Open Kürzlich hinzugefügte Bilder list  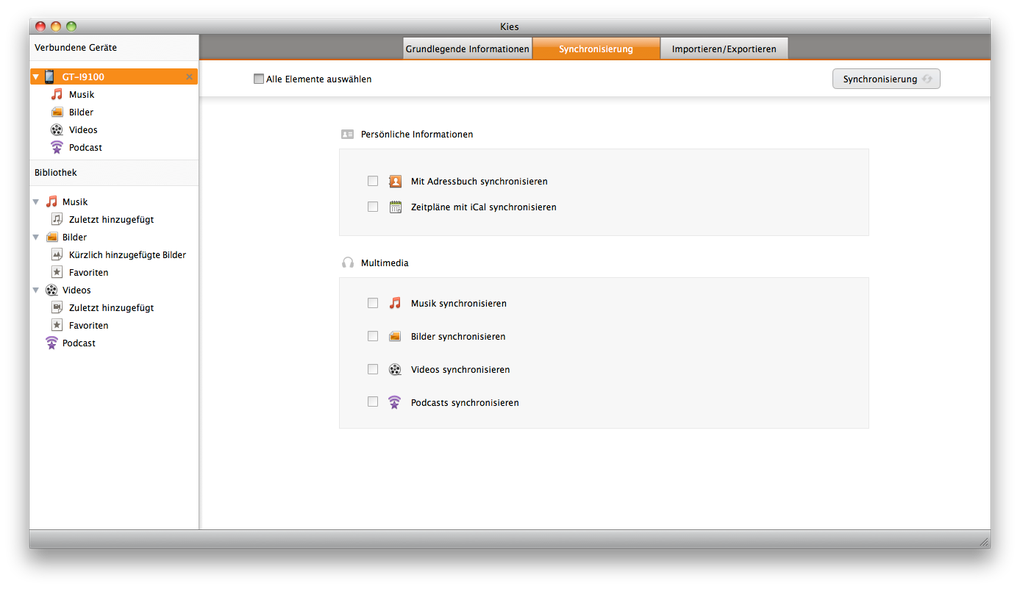tap(128, 254)
